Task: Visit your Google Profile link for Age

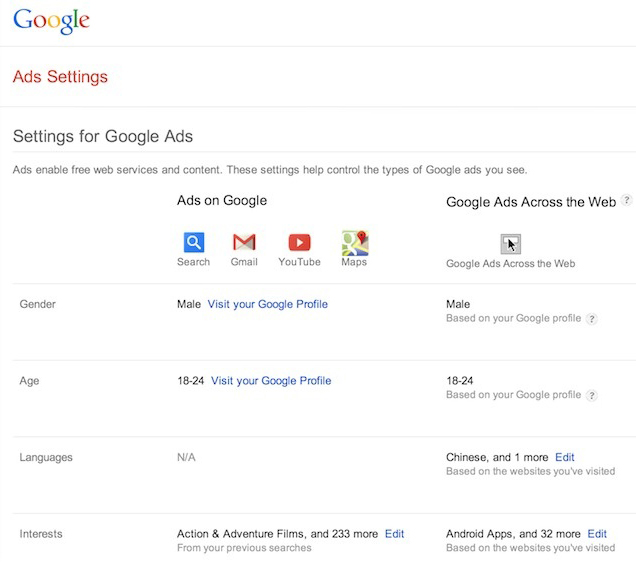Action: click(x=271, y=381)
